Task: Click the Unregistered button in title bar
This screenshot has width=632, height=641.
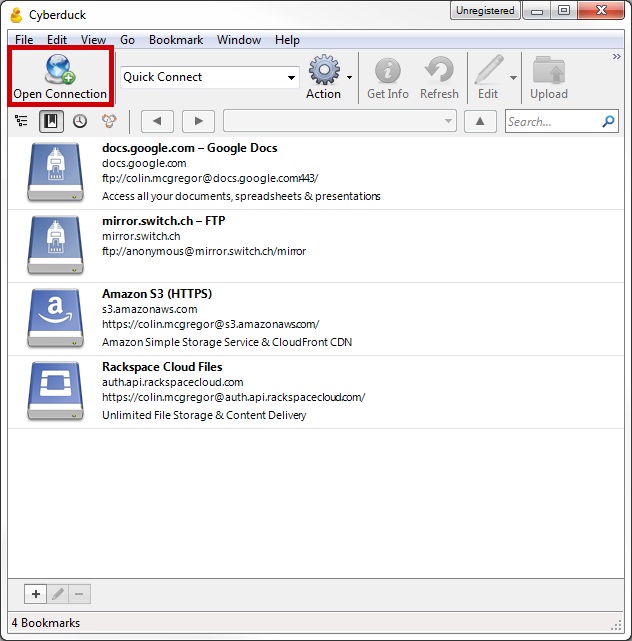Action: coord(485,11)
